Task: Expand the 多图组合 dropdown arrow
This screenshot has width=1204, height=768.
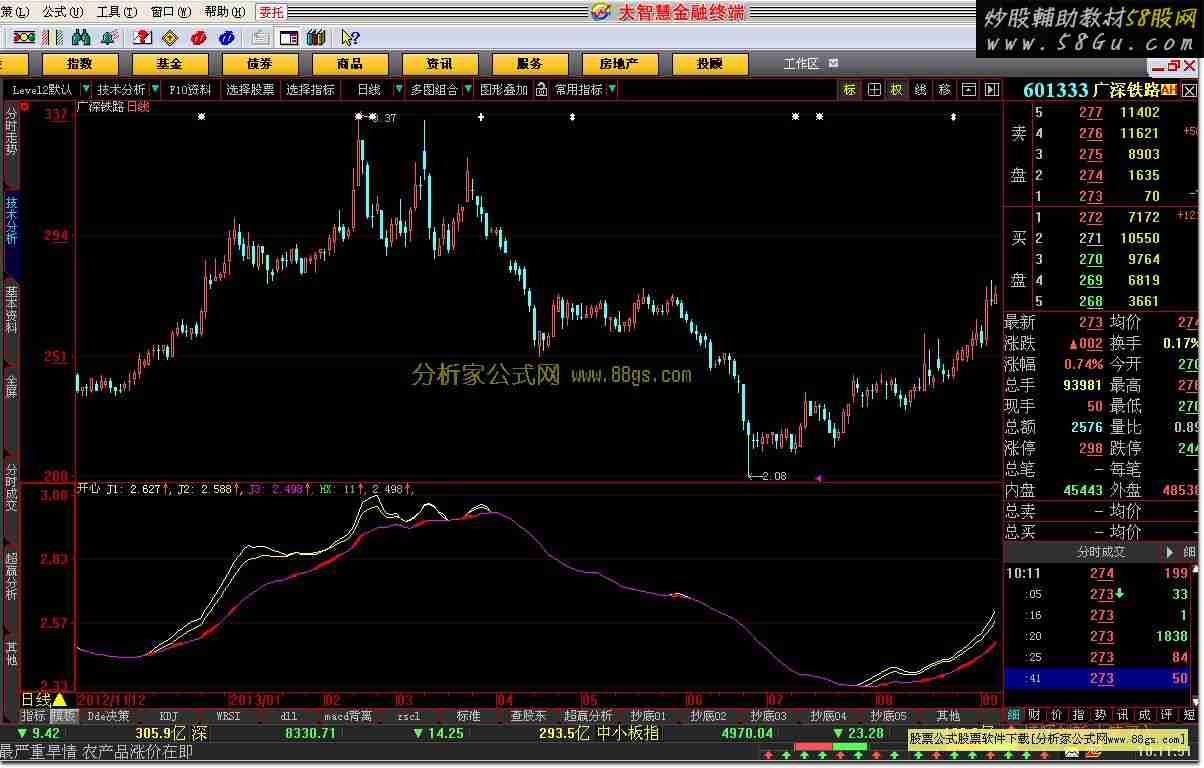Action: 467,89
